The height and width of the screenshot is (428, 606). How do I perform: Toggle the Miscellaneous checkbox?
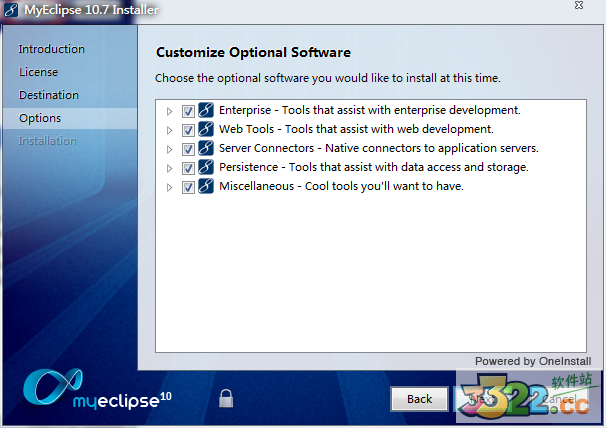click(188, 187)
